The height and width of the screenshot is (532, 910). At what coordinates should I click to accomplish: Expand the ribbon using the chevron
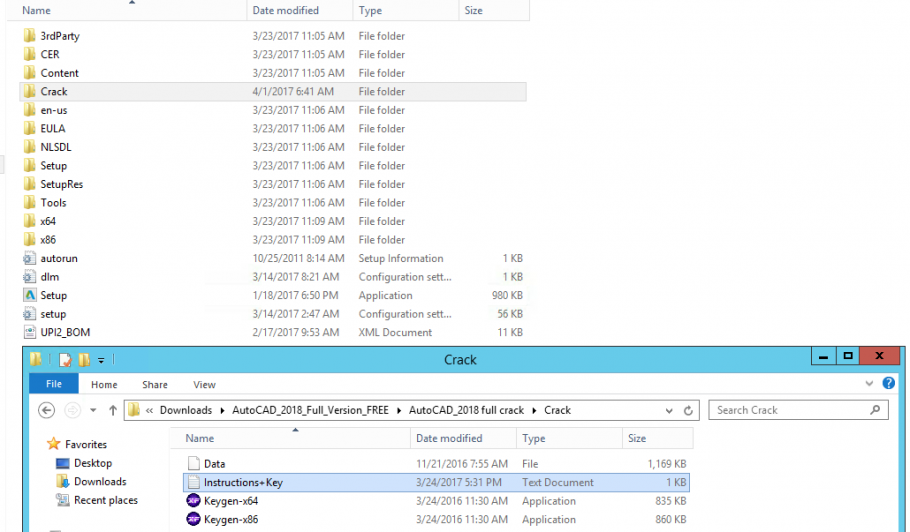tap(869, 383)
